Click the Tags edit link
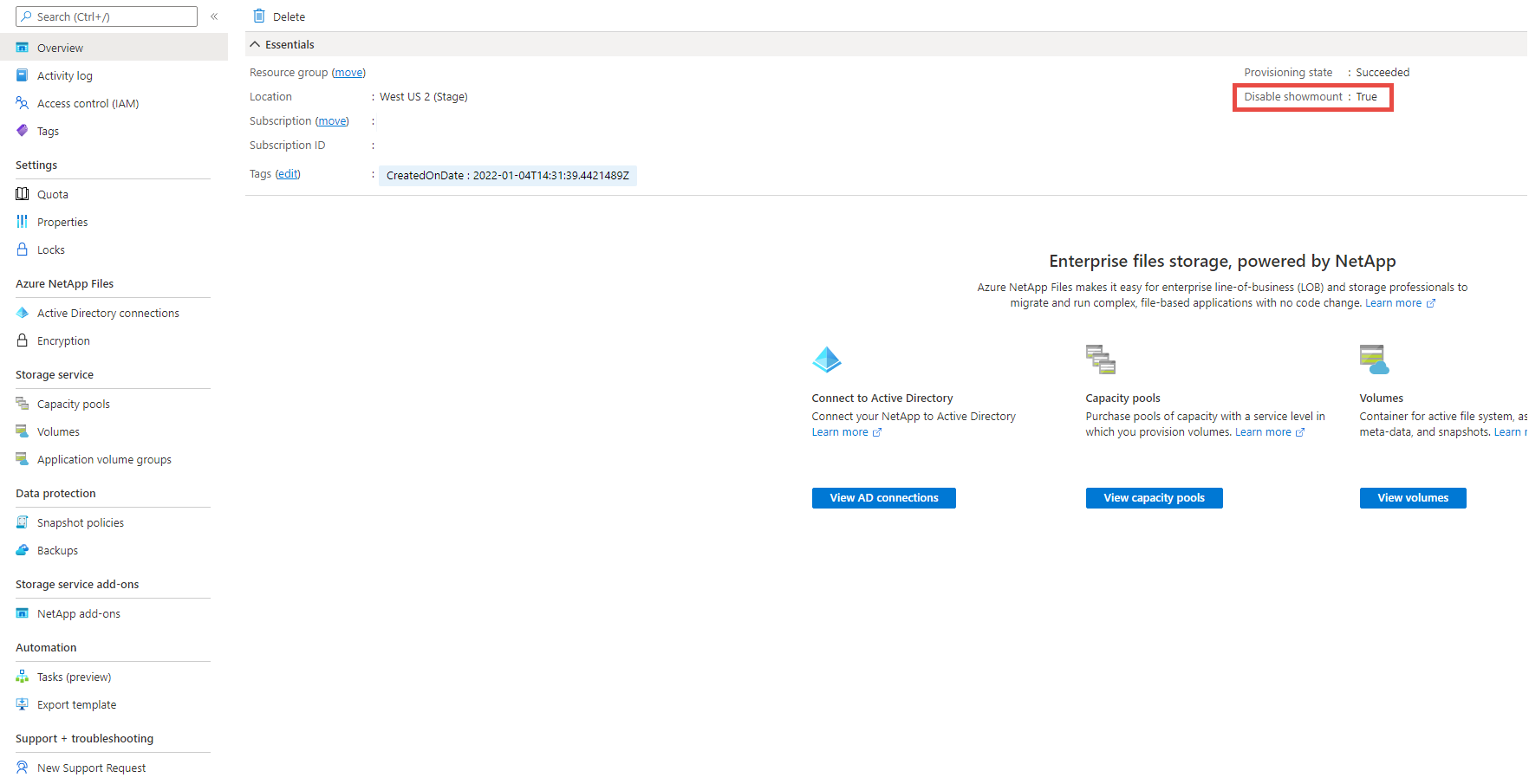Image resolution: width=1529 pixels, height=784 pixels. coord(288,174)
